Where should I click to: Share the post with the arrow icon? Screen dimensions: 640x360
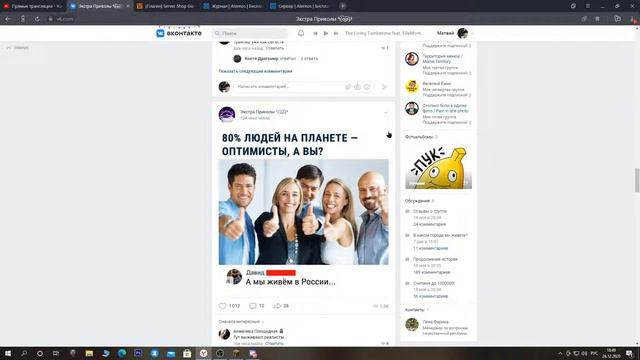click(277, 306)
